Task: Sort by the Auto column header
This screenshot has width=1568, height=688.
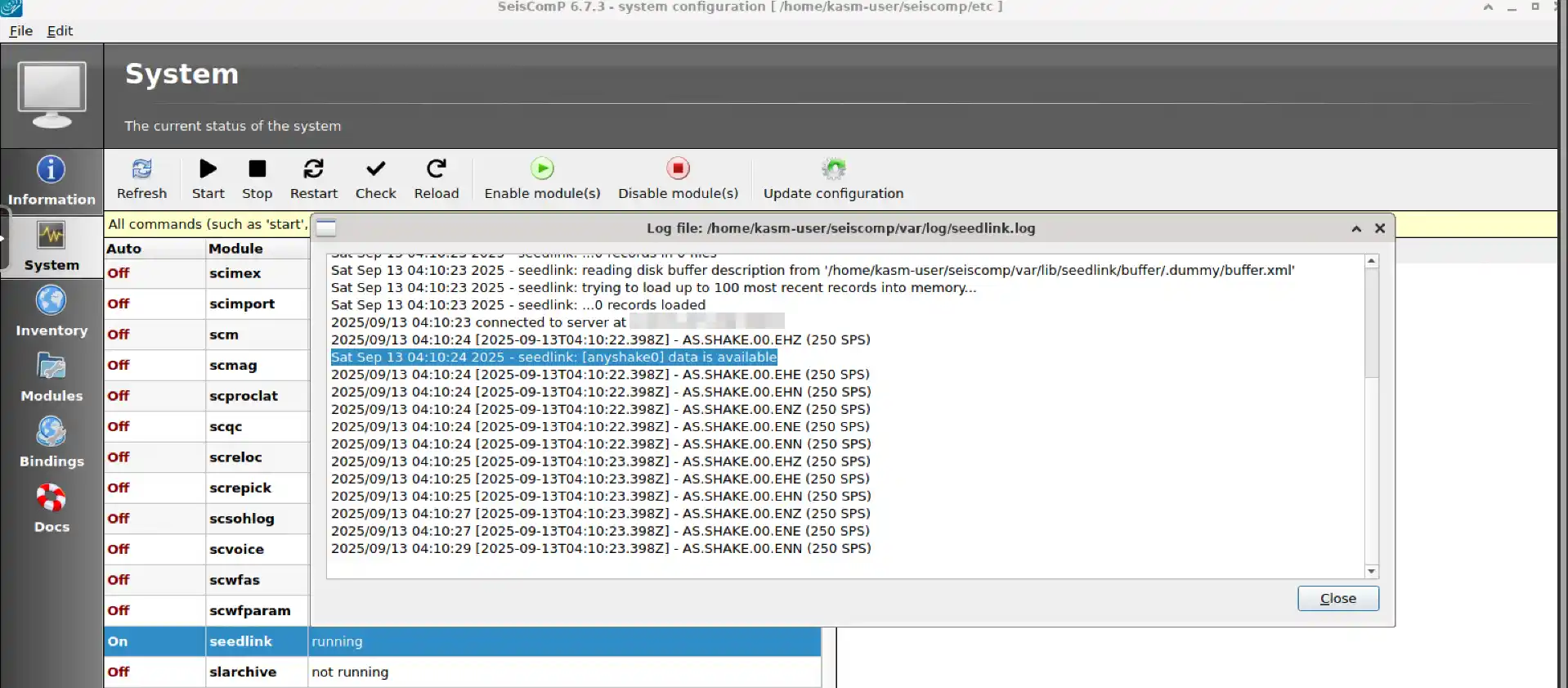Action: (155, 249)
